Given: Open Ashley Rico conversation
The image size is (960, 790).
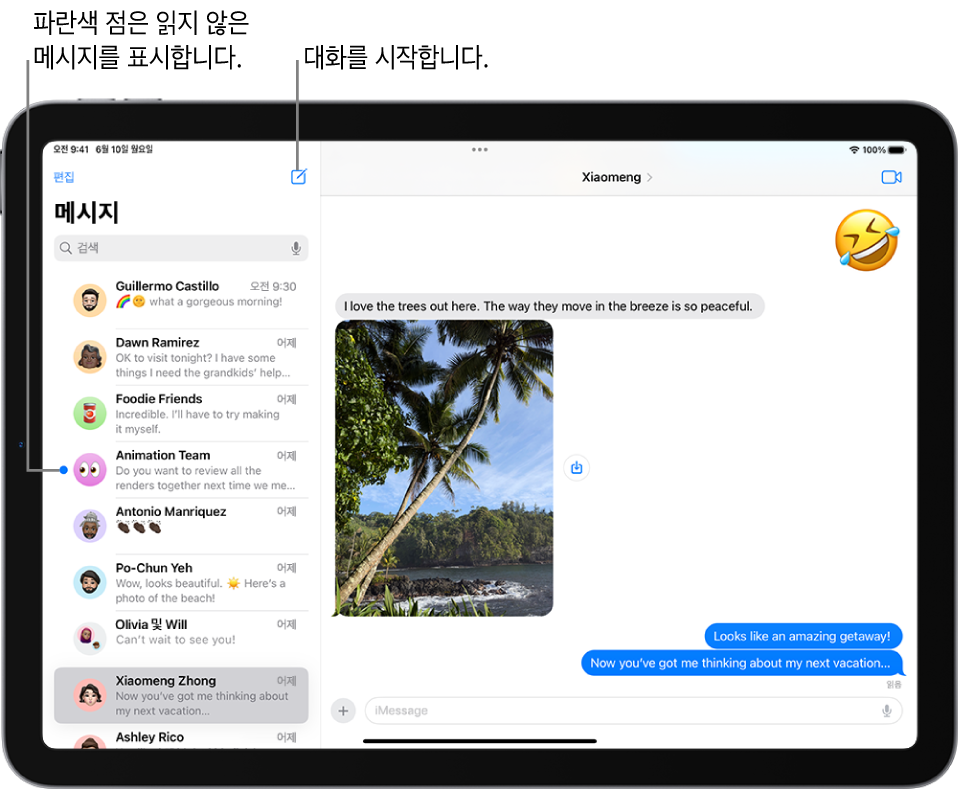Looking at the screenshot, I should coord(181,737).
